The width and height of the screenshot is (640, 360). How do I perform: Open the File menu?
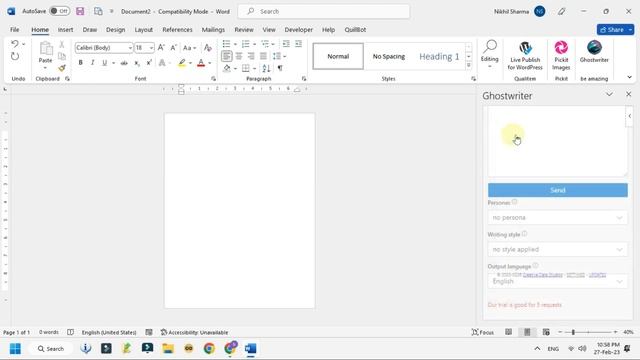click(15, 30)
